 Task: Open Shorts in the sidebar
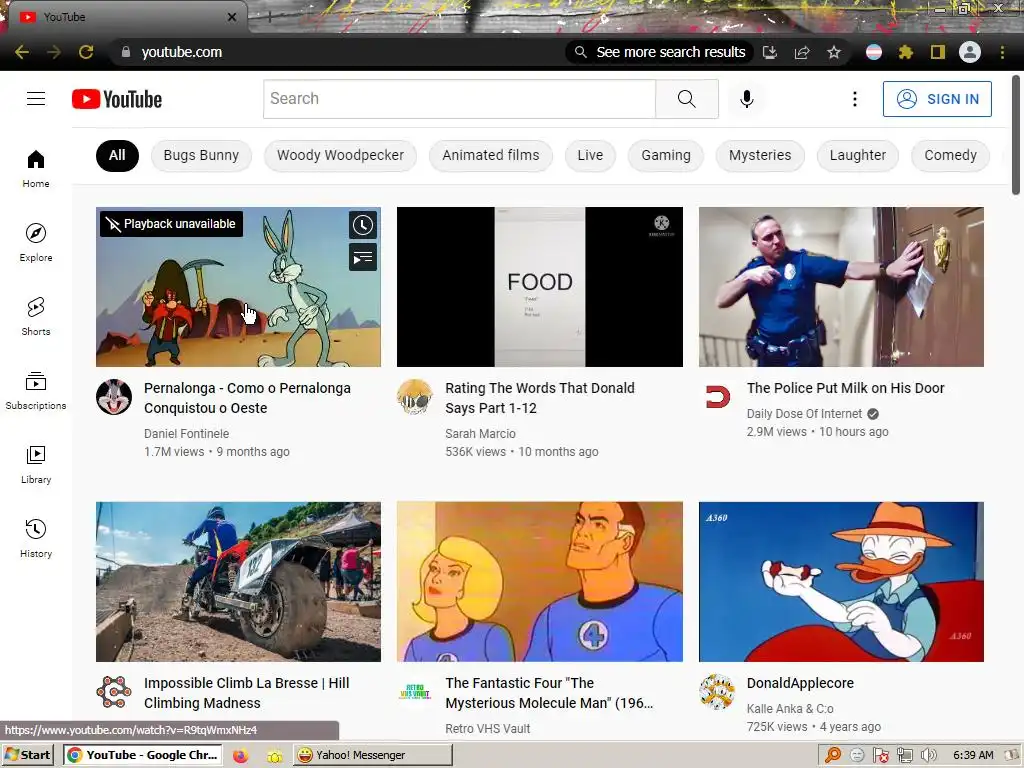(36, 316)
